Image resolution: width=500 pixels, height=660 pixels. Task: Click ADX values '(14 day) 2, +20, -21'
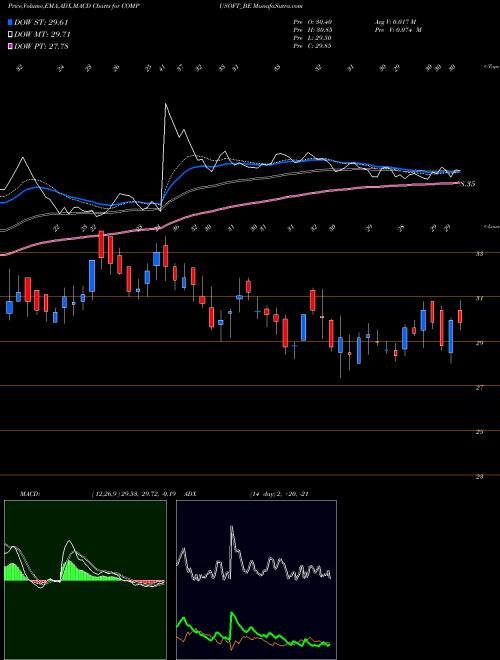pos(280,494)
